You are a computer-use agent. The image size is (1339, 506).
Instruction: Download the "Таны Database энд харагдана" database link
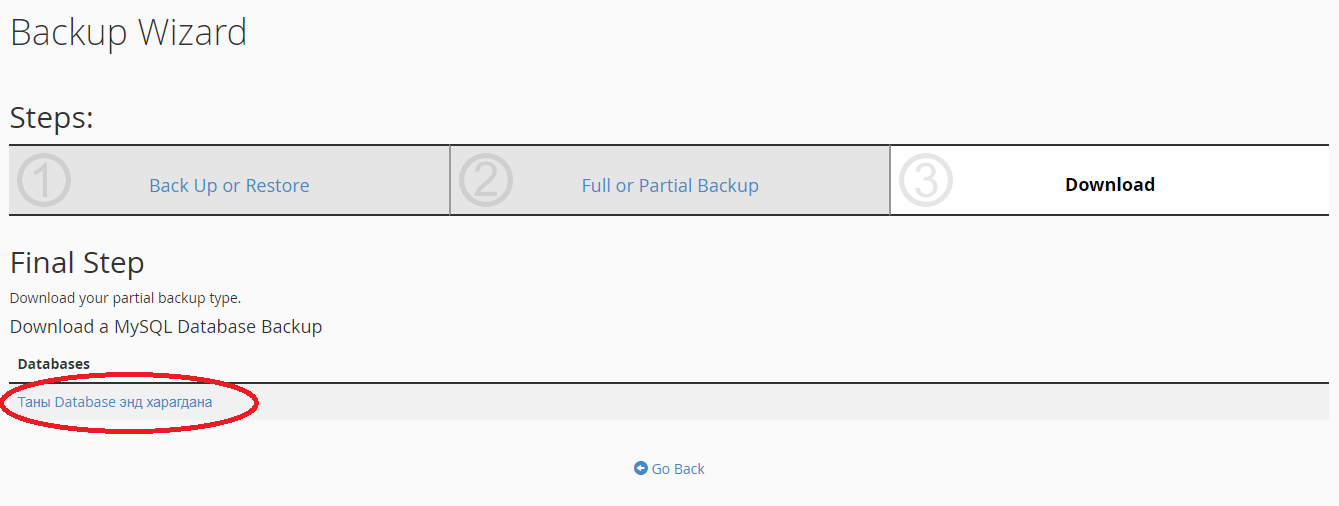point(115,402)
